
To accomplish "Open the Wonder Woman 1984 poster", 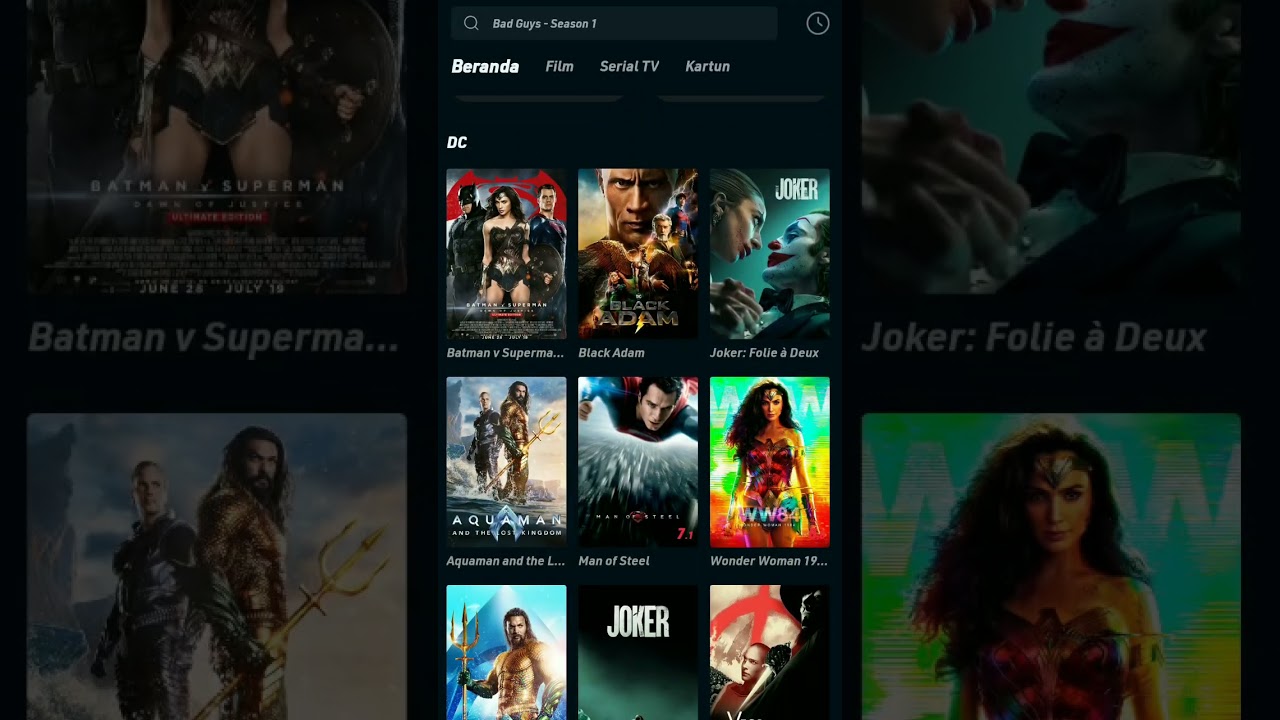I will 770,462.
